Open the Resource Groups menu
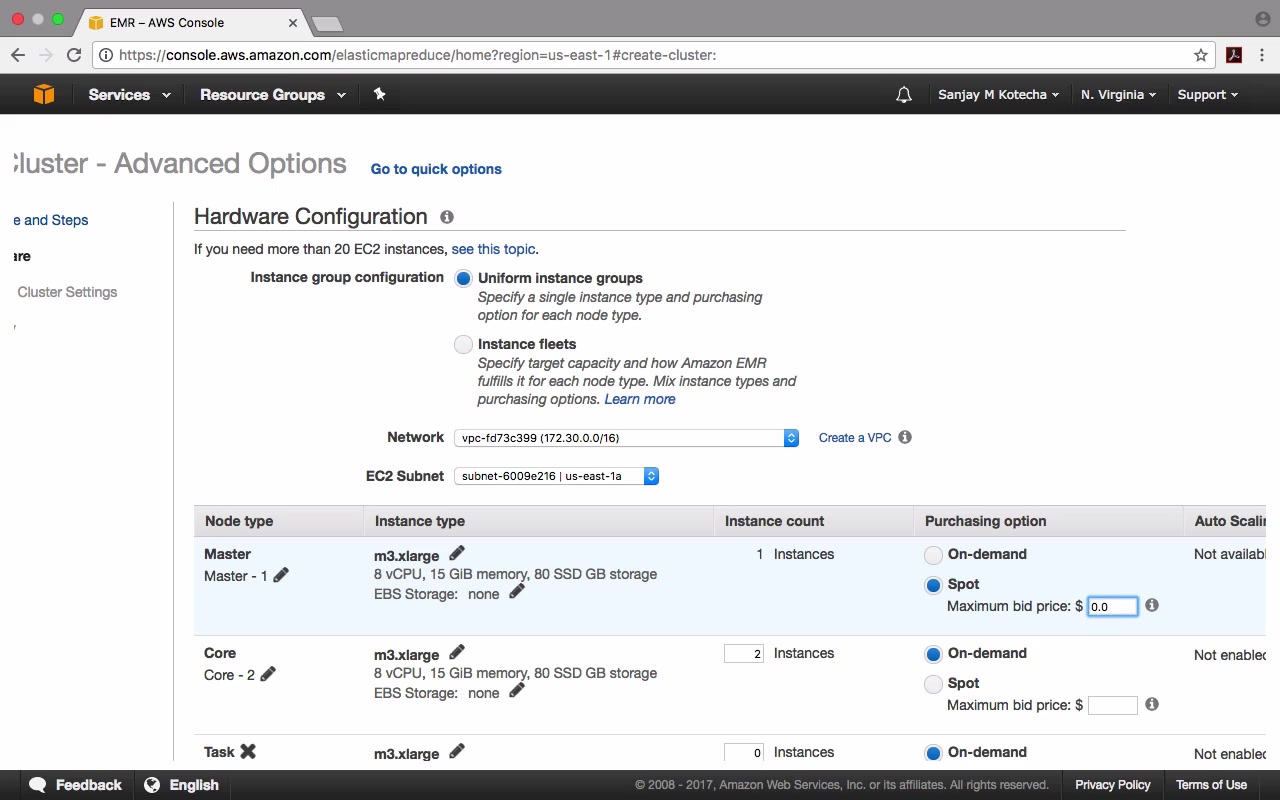This screenshot has height=800, width=1280. tap(272, 95)
